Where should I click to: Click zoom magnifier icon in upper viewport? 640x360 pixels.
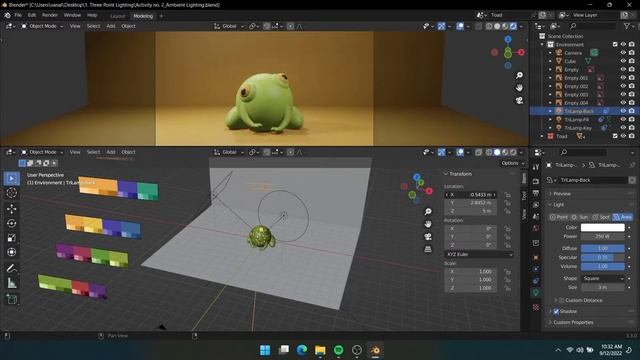coord(519,75)
